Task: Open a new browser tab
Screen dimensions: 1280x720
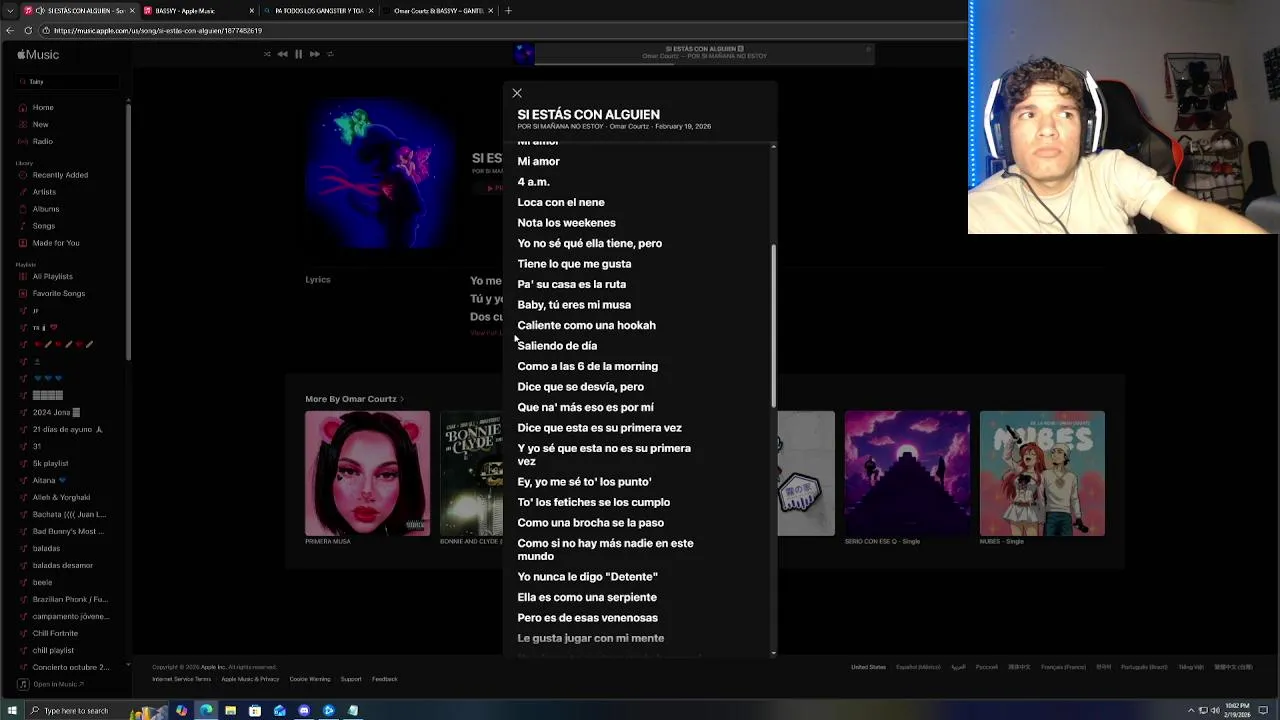Action: pos(508,11)
